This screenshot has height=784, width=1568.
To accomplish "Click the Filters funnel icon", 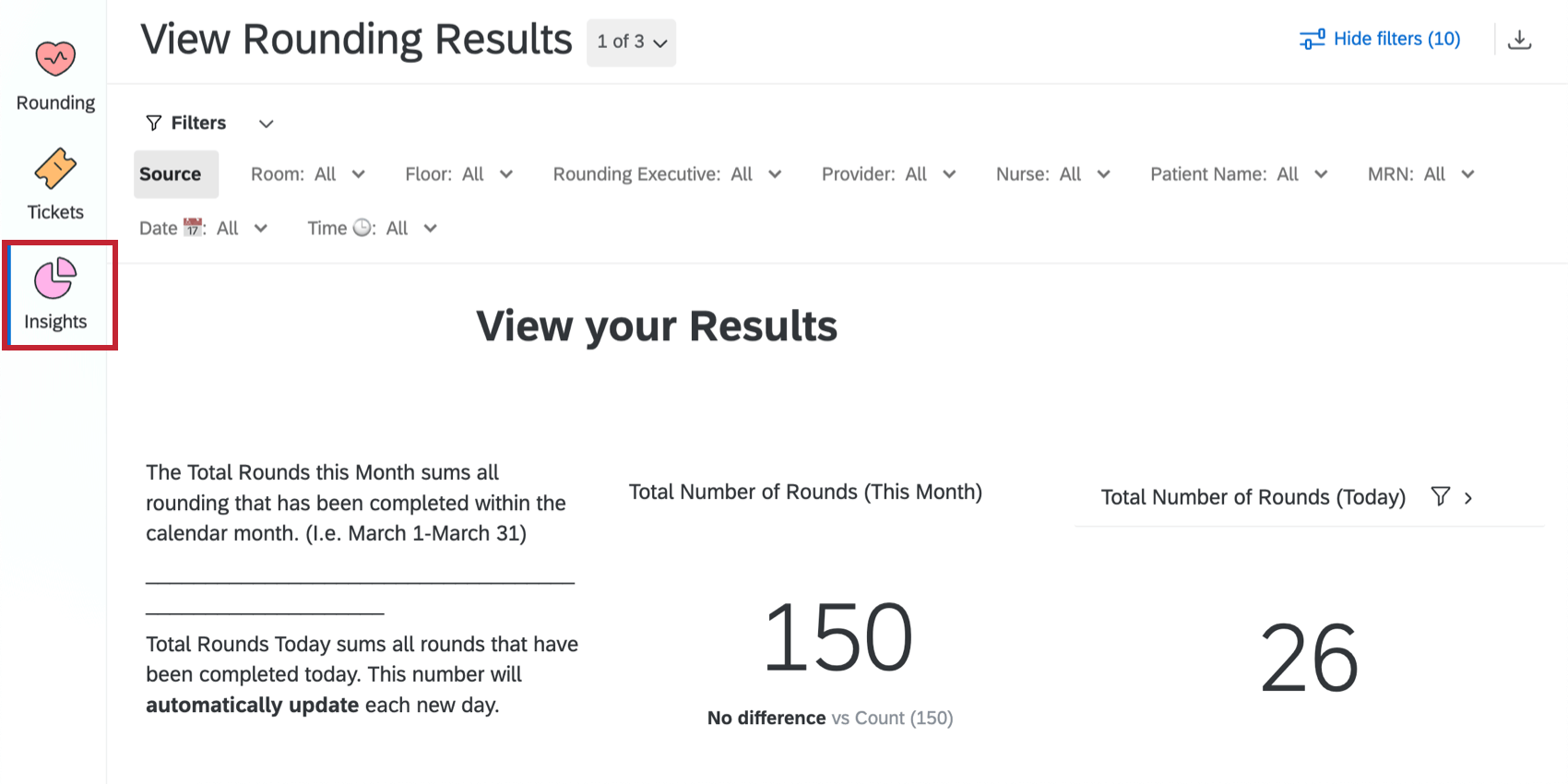I will (154, 124).
